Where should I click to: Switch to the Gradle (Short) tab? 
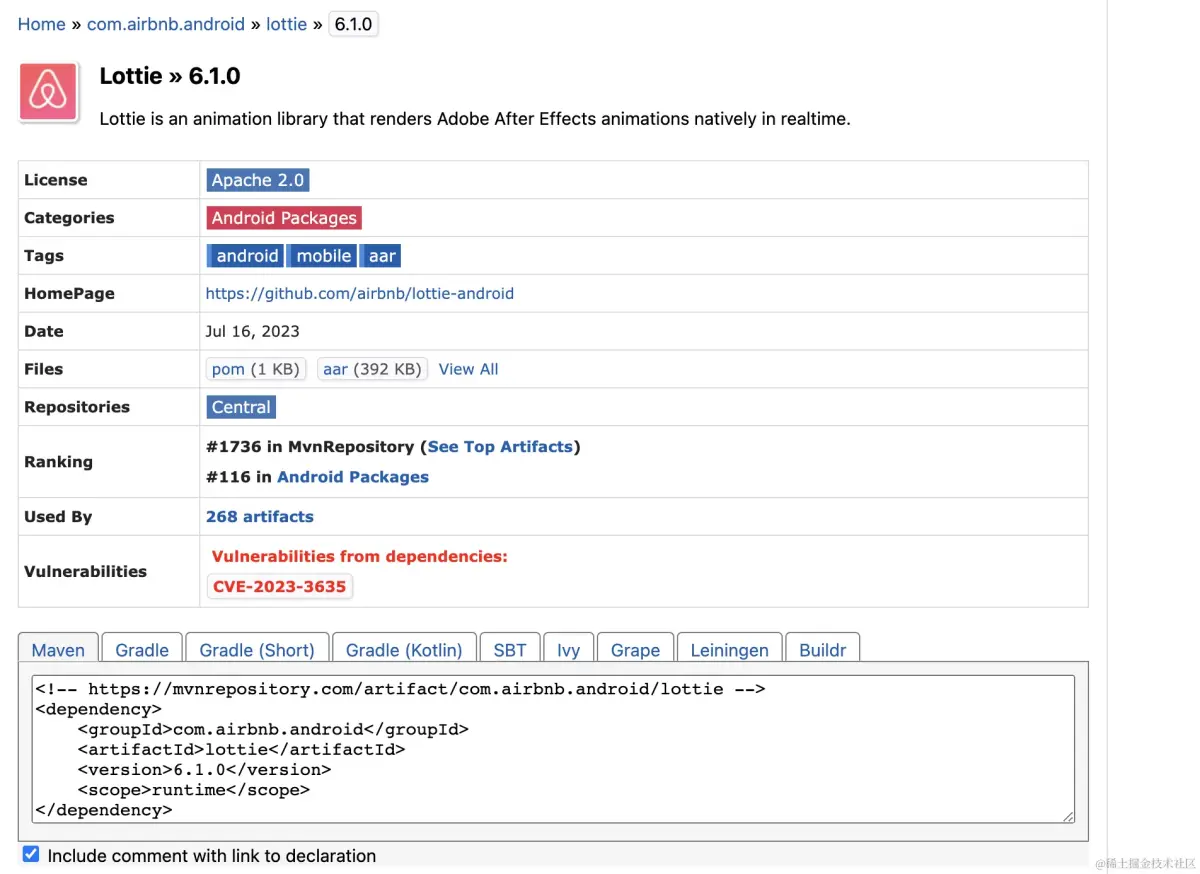point(257,649)
